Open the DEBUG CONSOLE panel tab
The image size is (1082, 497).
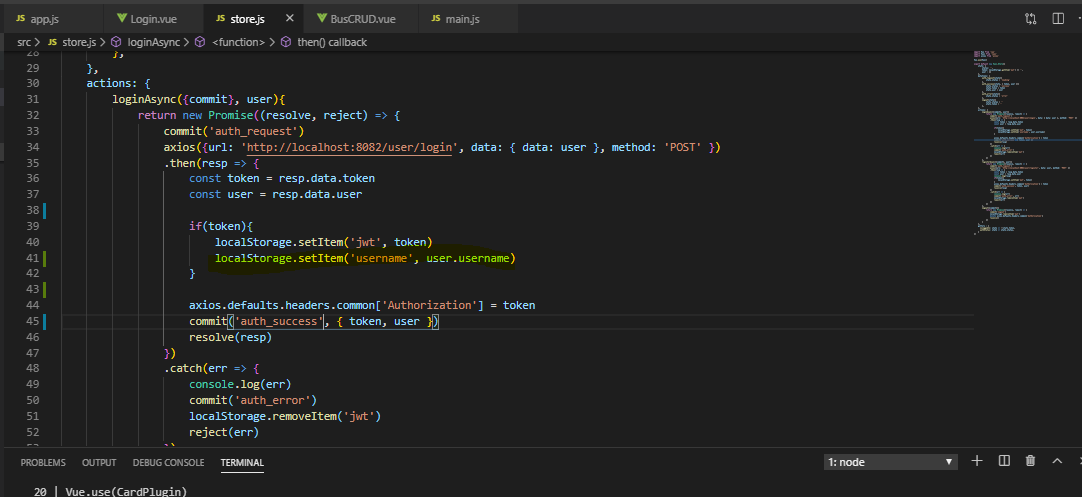[x=168, y=462]
